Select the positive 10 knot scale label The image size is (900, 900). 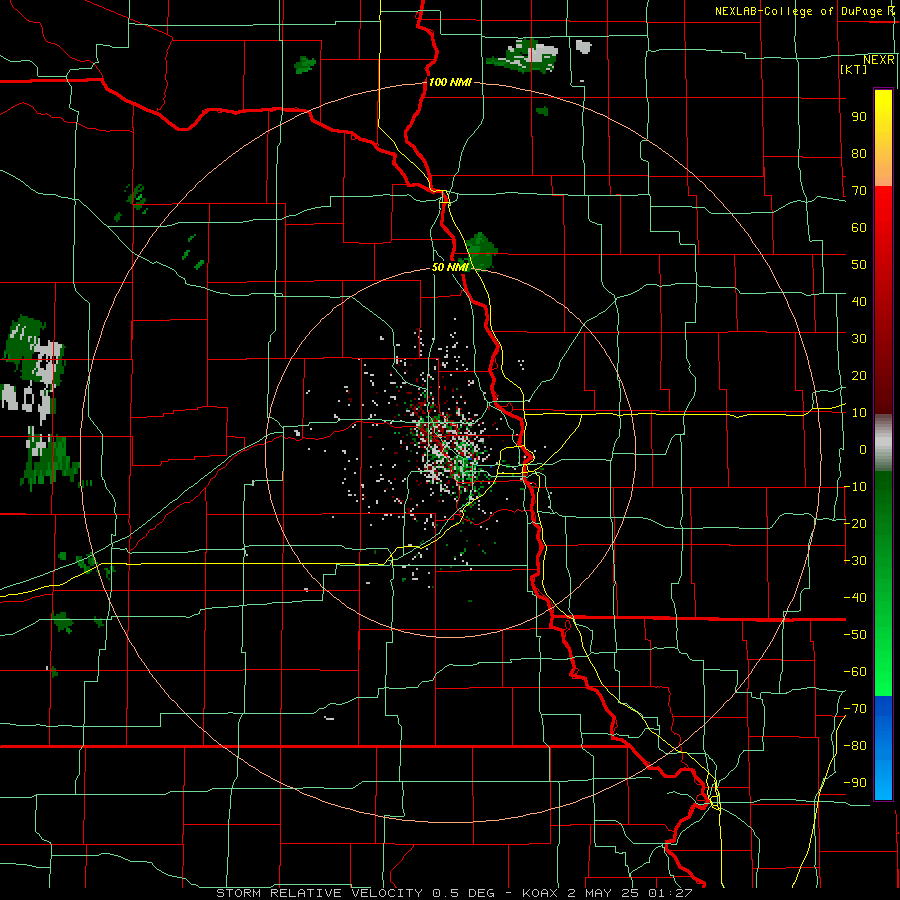[x=859, y=413]
